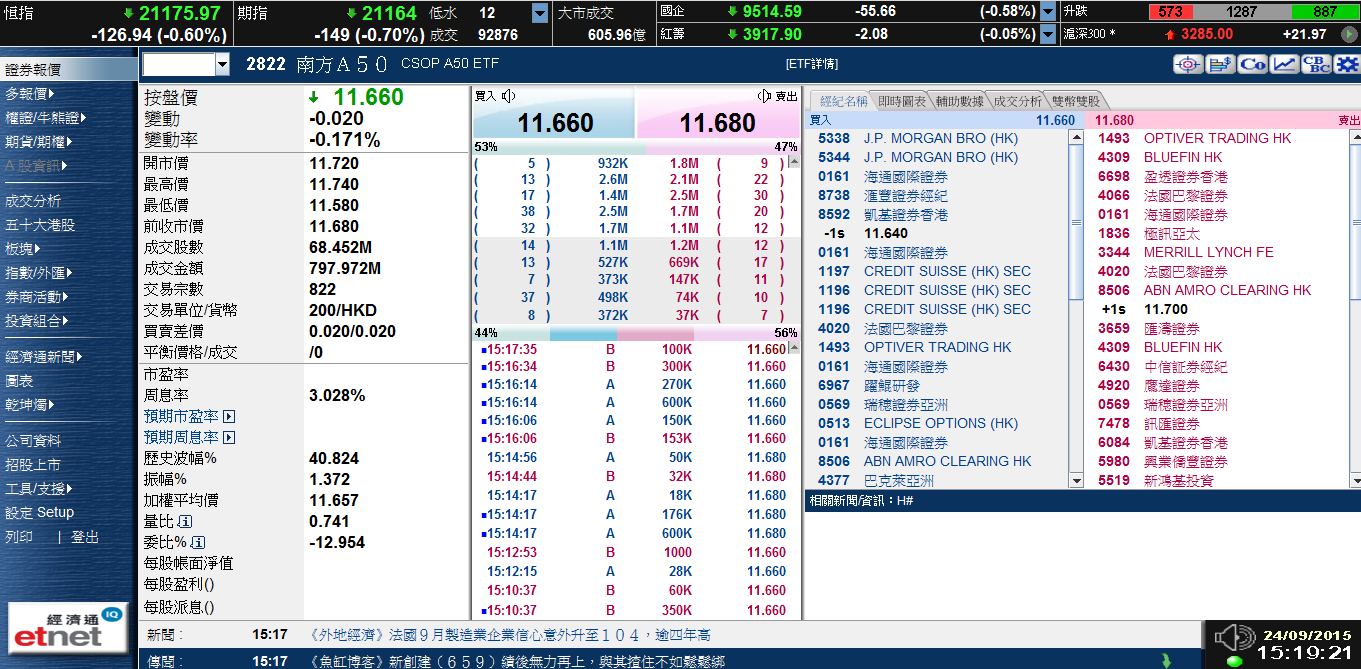Viewport: 1361px width, 669px height.
Task: Select 證券報價 in the sidebar
Action: (68, 70)
